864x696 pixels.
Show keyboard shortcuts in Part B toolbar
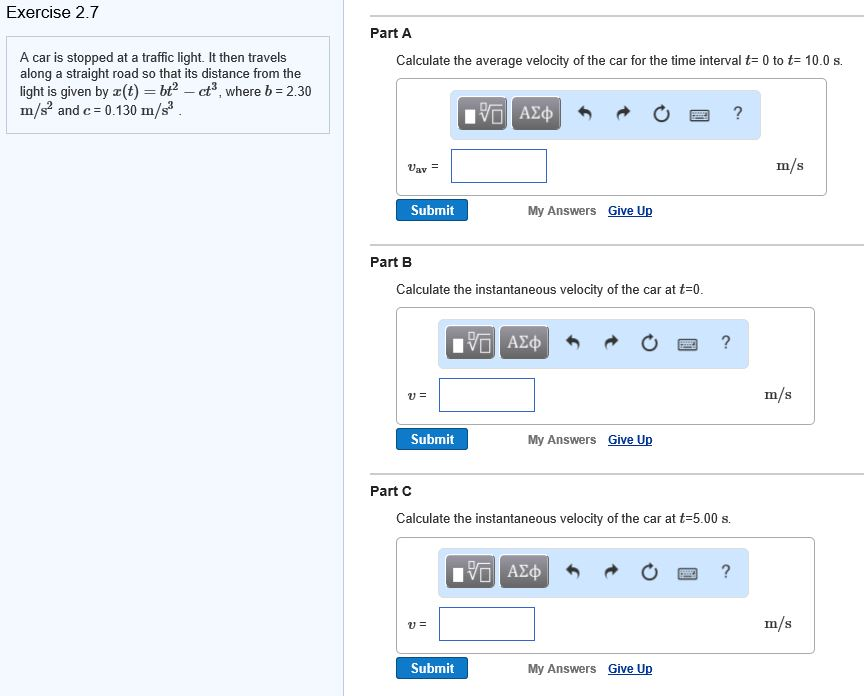(688, 343)
